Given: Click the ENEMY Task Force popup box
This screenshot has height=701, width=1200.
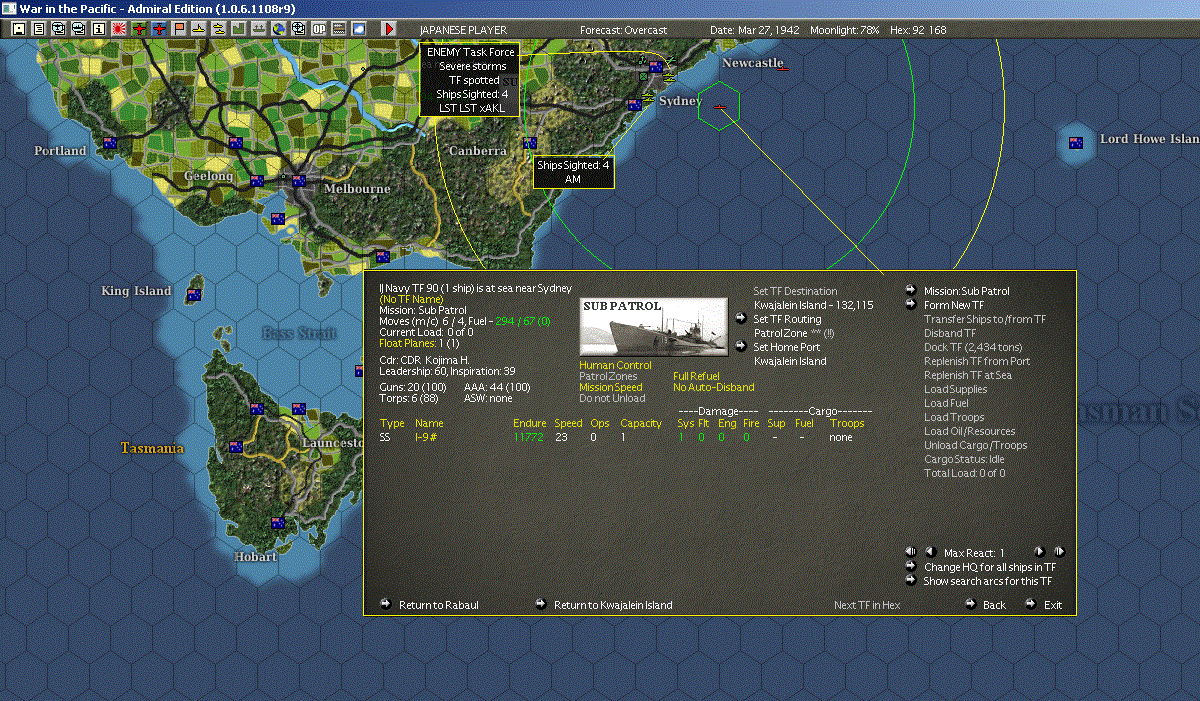Looking at the screenshot, I should 471,79.
